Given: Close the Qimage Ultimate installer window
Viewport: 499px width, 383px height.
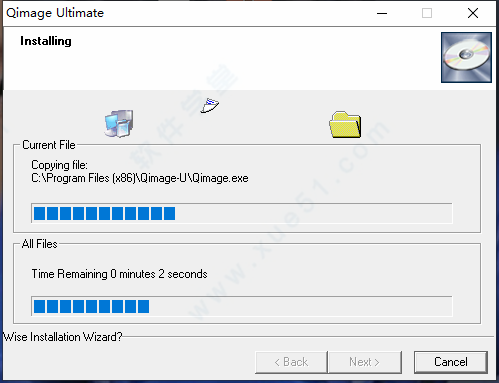Looking at the screenshot, I should pos(473,13).
